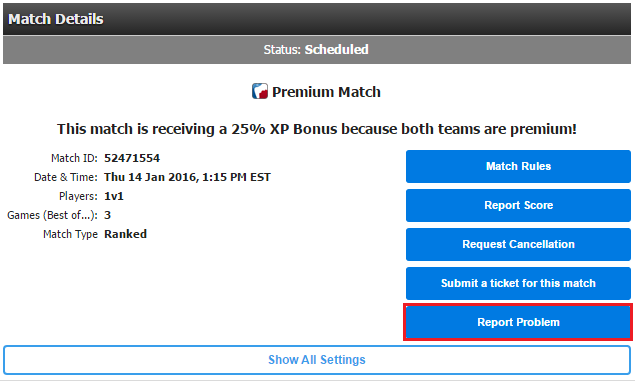Image resolution: width=635 pixels, height=381 pixels.
Task: Click the Match Details header
Action: pyautogui.click(x=317, y=19)
